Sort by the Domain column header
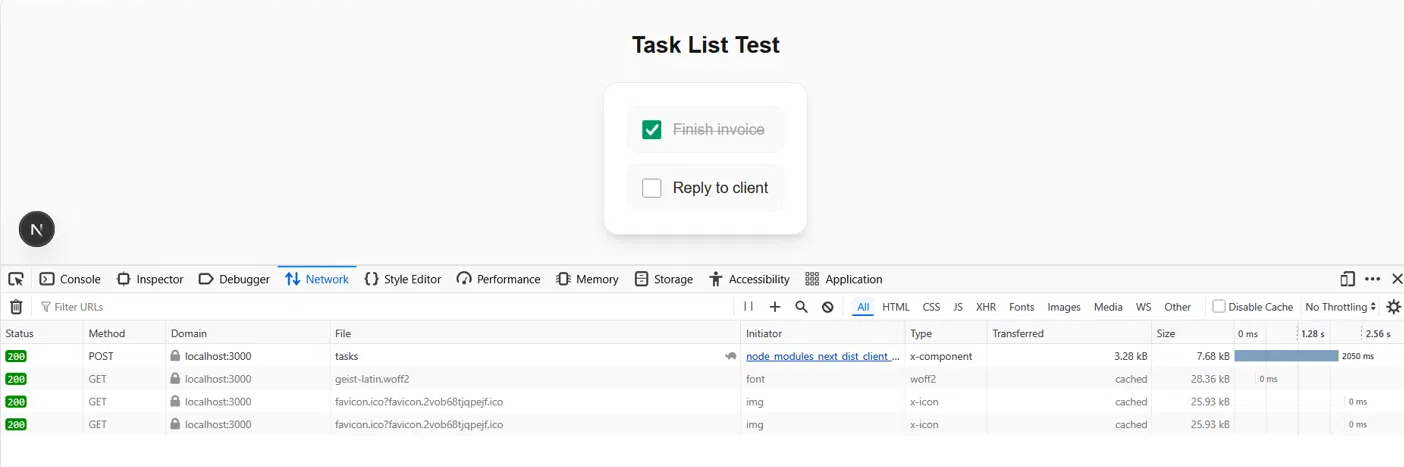This screenshot has width=1404, height=467. 248,333
